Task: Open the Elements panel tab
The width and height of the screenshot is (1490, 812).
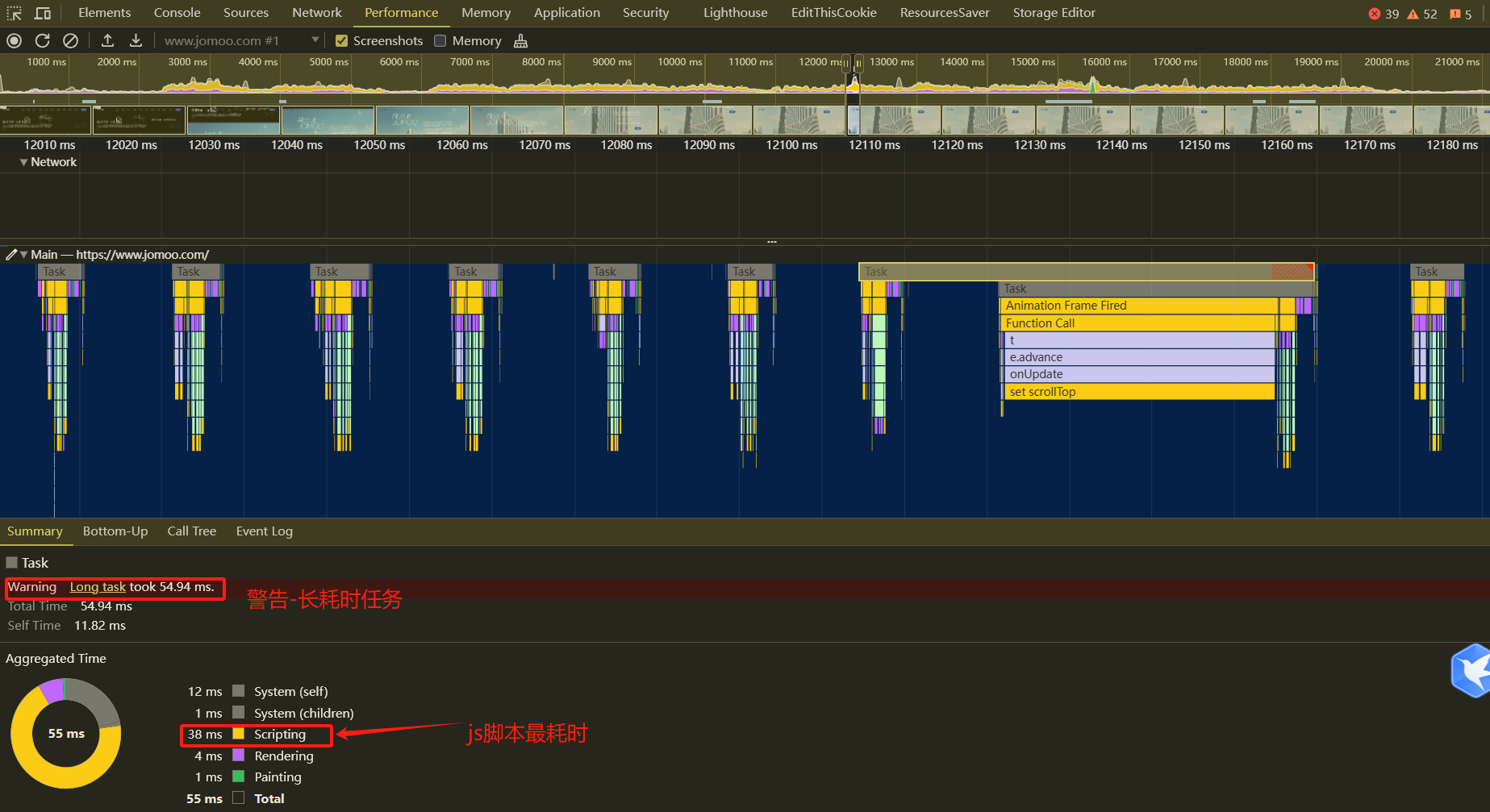Action: coord(104,13)
